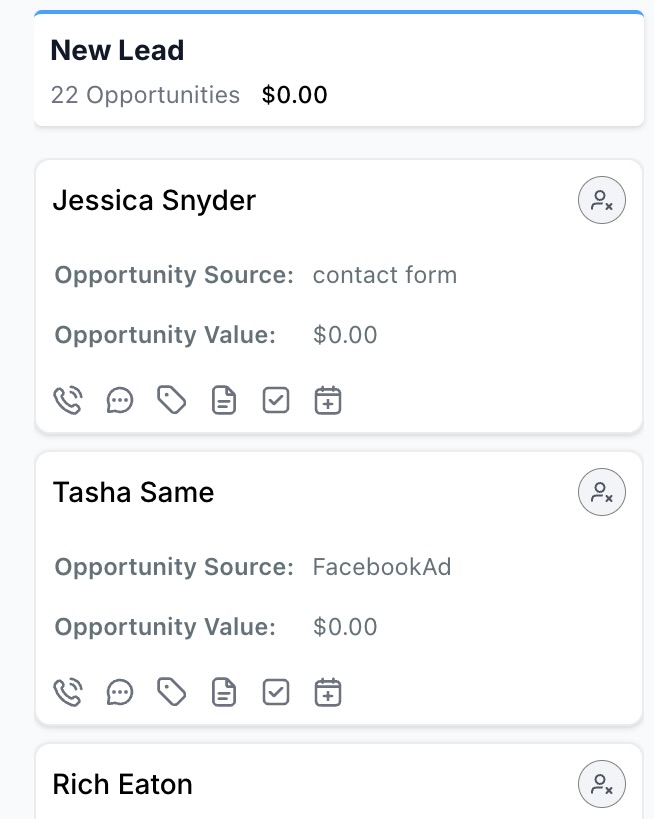Add appointment from Tasha Same calendar icon

pos(328,691)
